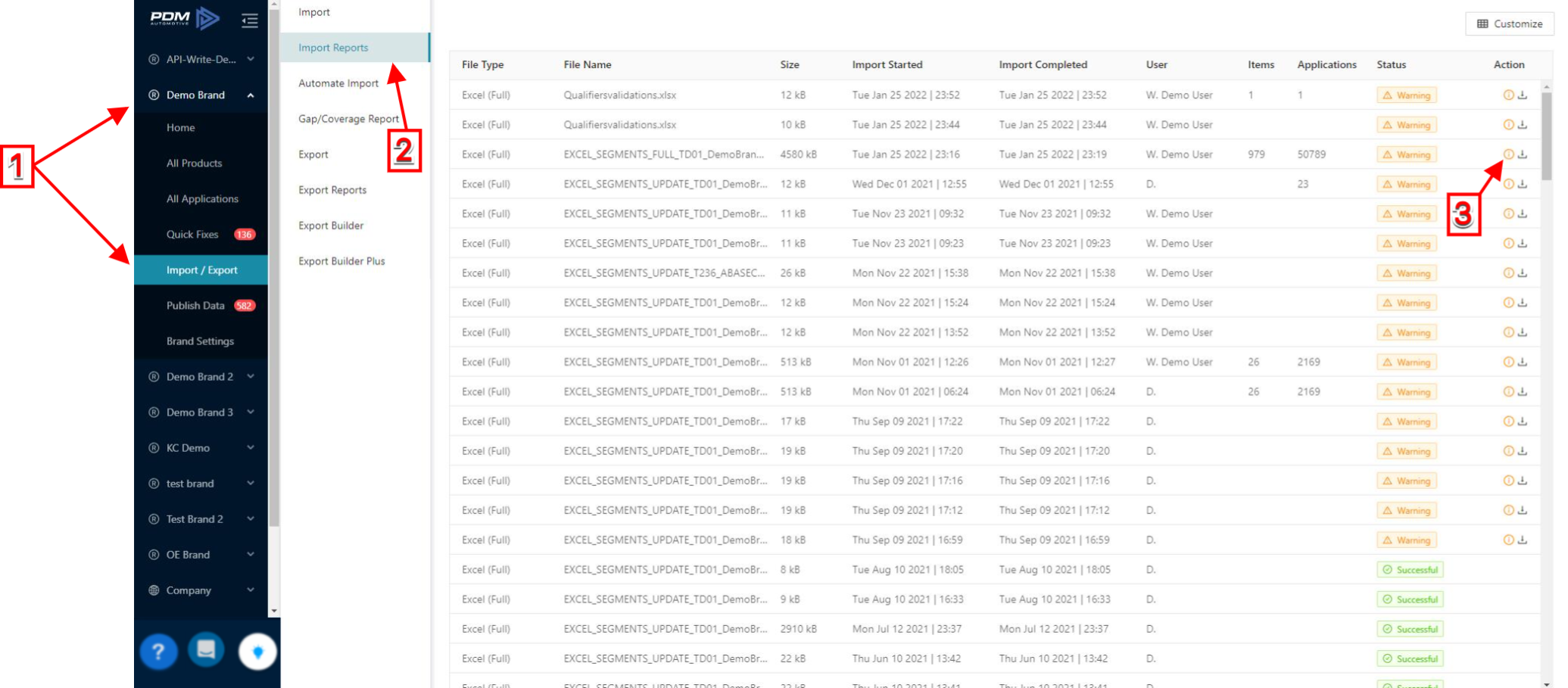Expand the test brand menu
The width and height of the screenshot is (1568, 688).
pos(251,483)
